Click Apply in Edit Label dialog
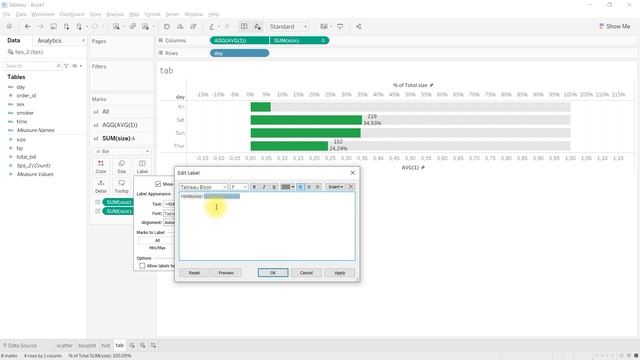The height and width of the screenshot is (360, 640). [x=340, y=273]
